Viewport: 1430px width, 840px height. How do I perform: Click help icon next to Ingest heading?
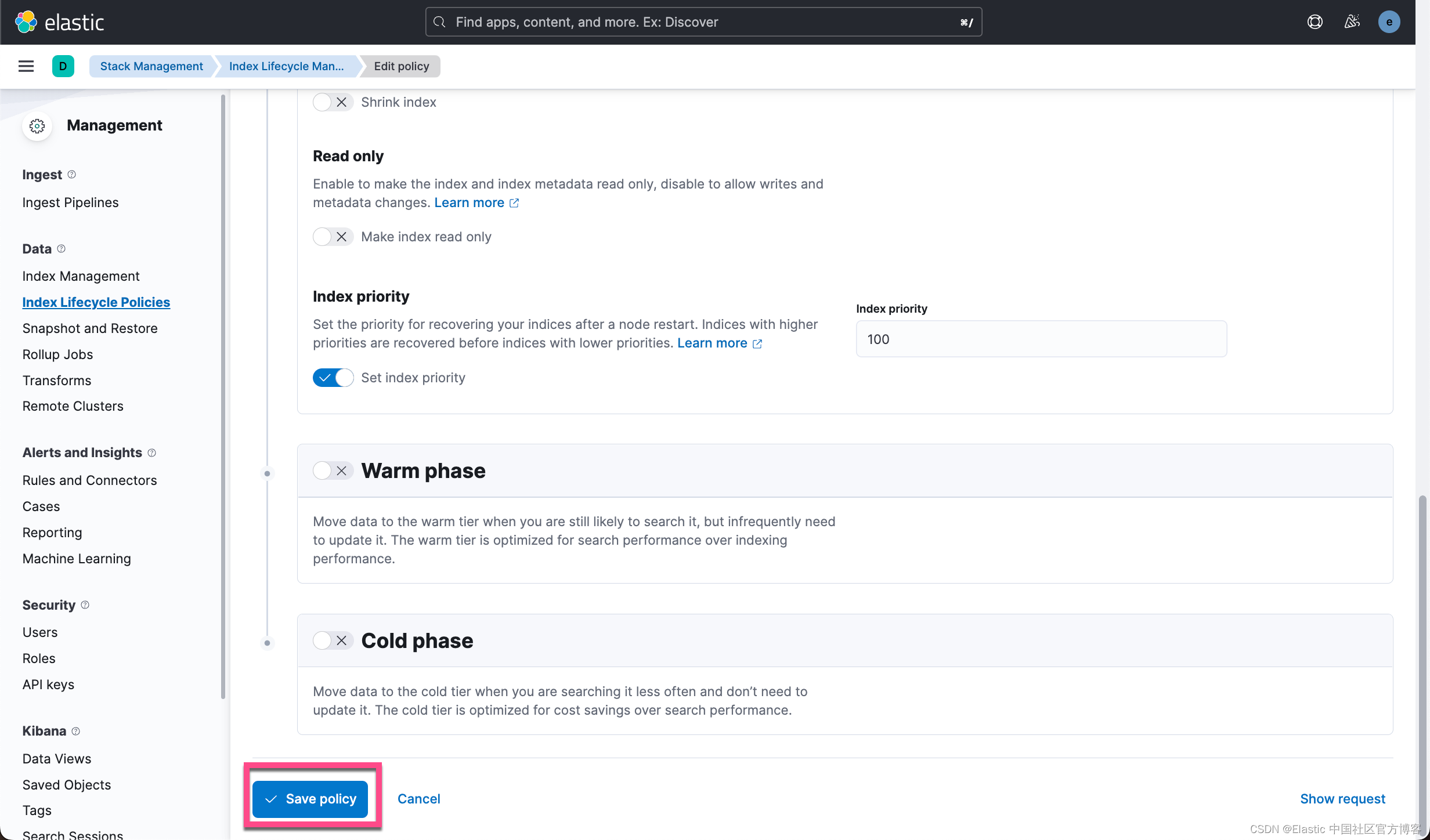tap(72, 175)
